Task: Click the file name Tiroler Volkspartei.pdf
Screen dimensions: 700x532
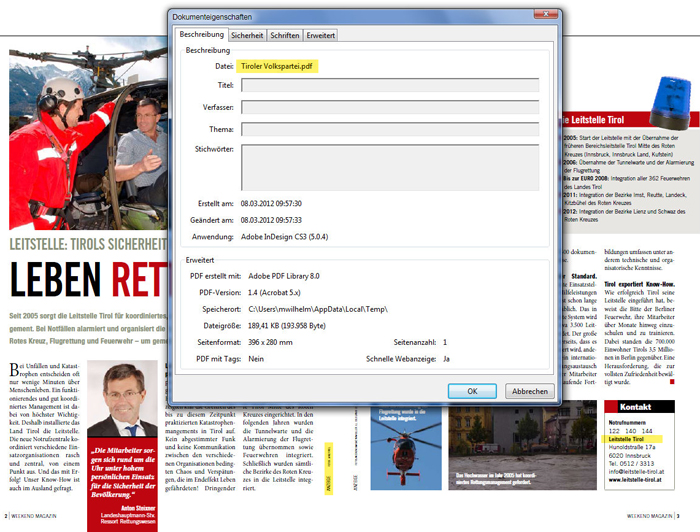Action: (277, 66)
